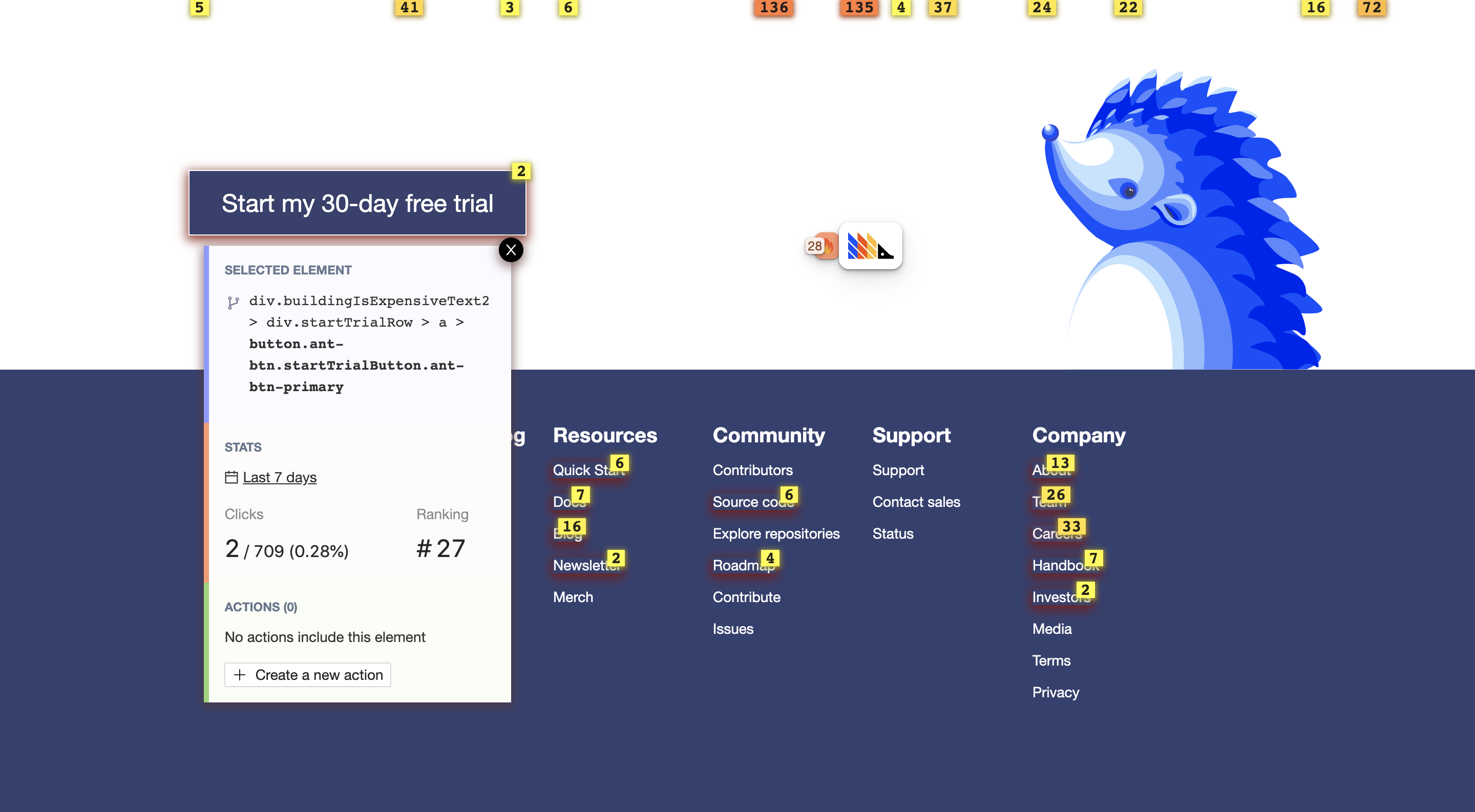This screenshot has height=812, width=1475.
Task: Click Start my 30-day free trial button
Action: coord(357,203)
